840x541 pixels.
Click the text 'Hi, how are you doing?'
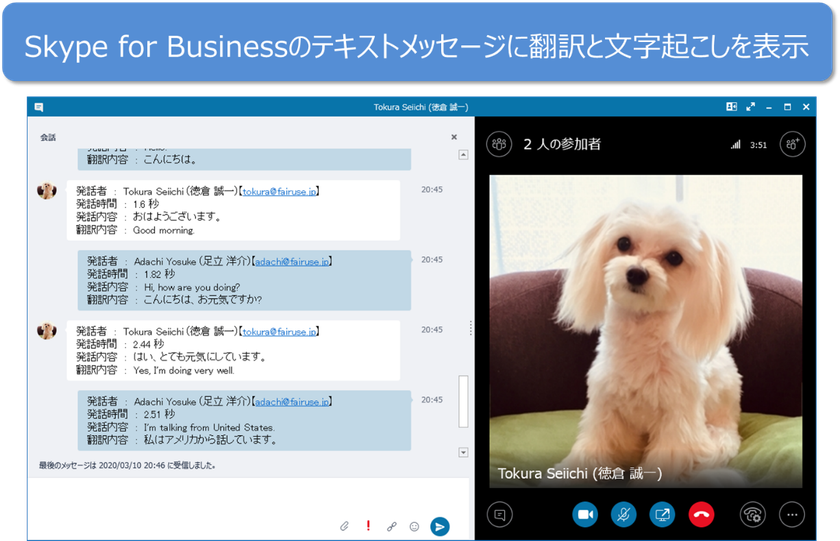tap(192, 287)
